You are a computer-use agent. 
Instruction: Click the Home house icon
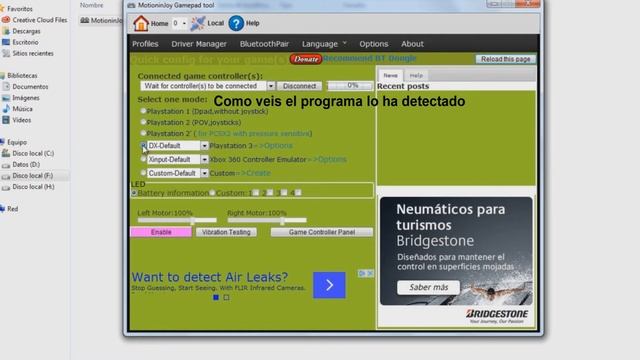141,23
